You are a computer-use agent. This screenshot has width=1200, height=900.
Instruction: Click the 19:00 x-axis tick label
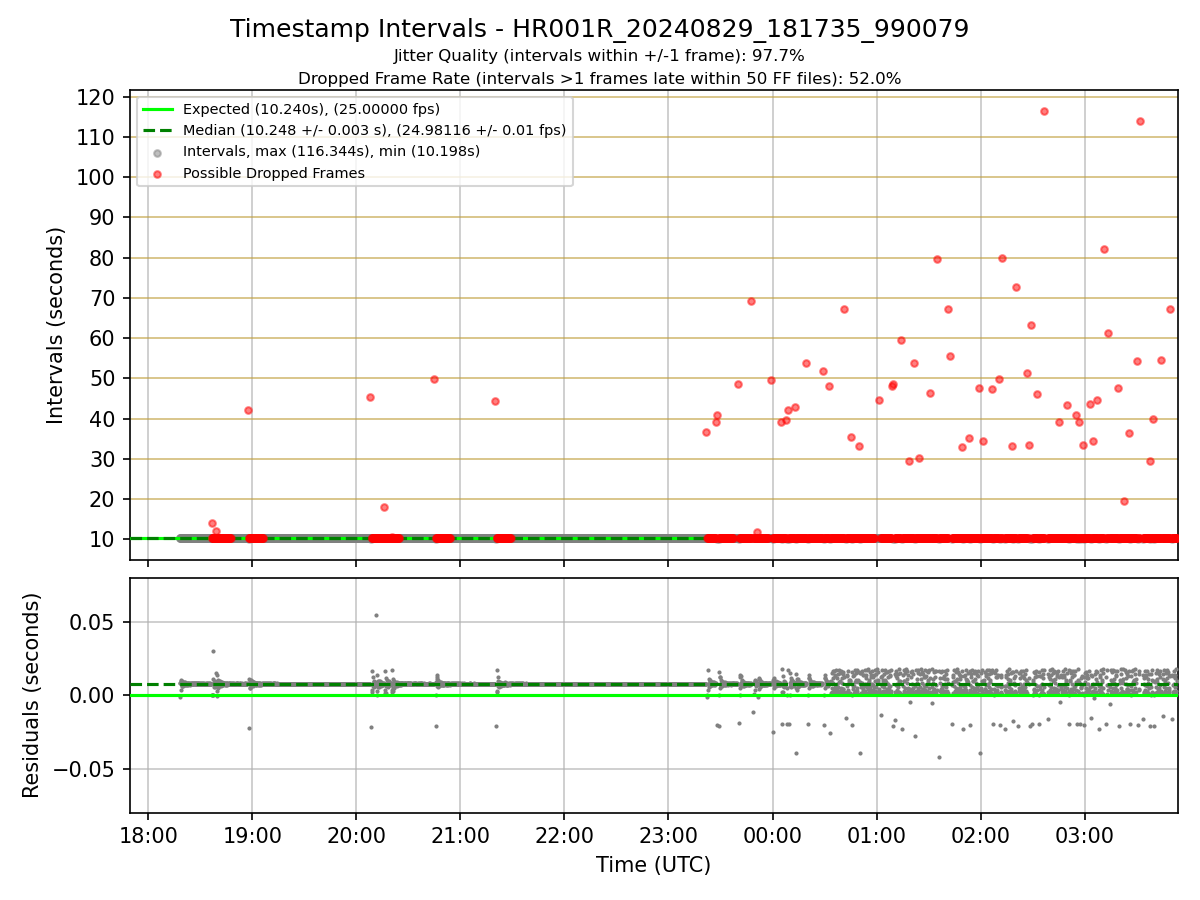[252, 833]
